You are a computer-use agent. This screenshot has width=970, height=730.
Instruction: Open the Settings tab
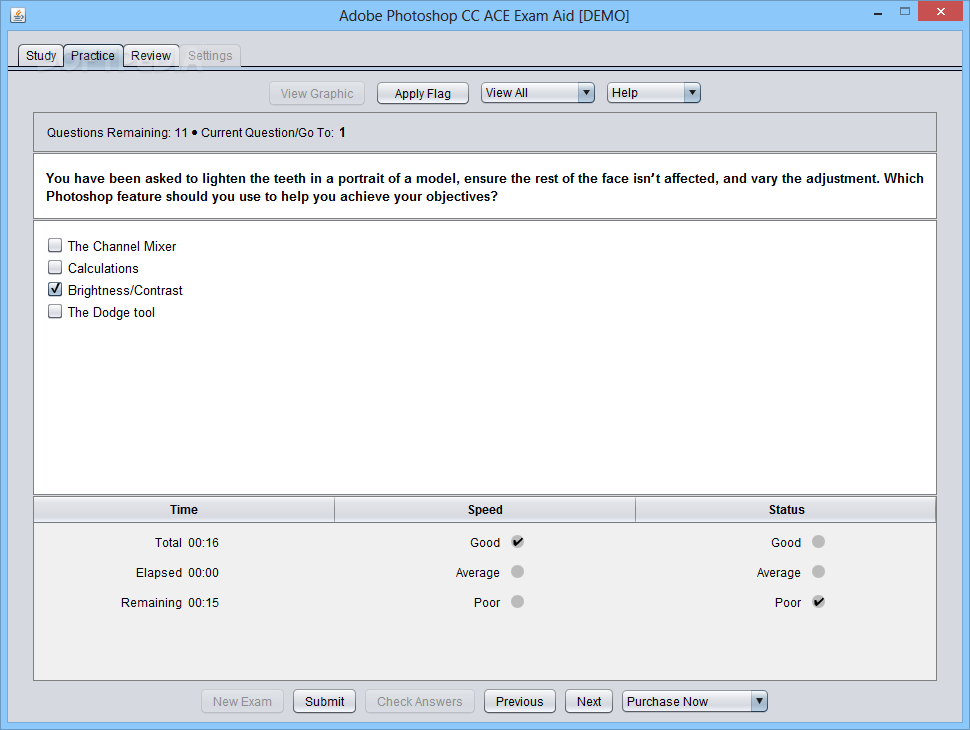(210, 56)
